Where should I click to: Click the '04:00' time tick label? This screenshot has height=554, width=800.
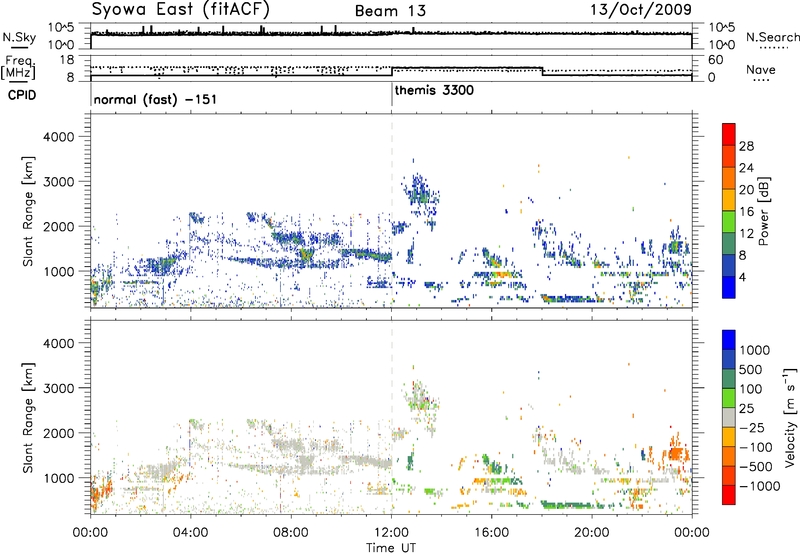point(190,533)
